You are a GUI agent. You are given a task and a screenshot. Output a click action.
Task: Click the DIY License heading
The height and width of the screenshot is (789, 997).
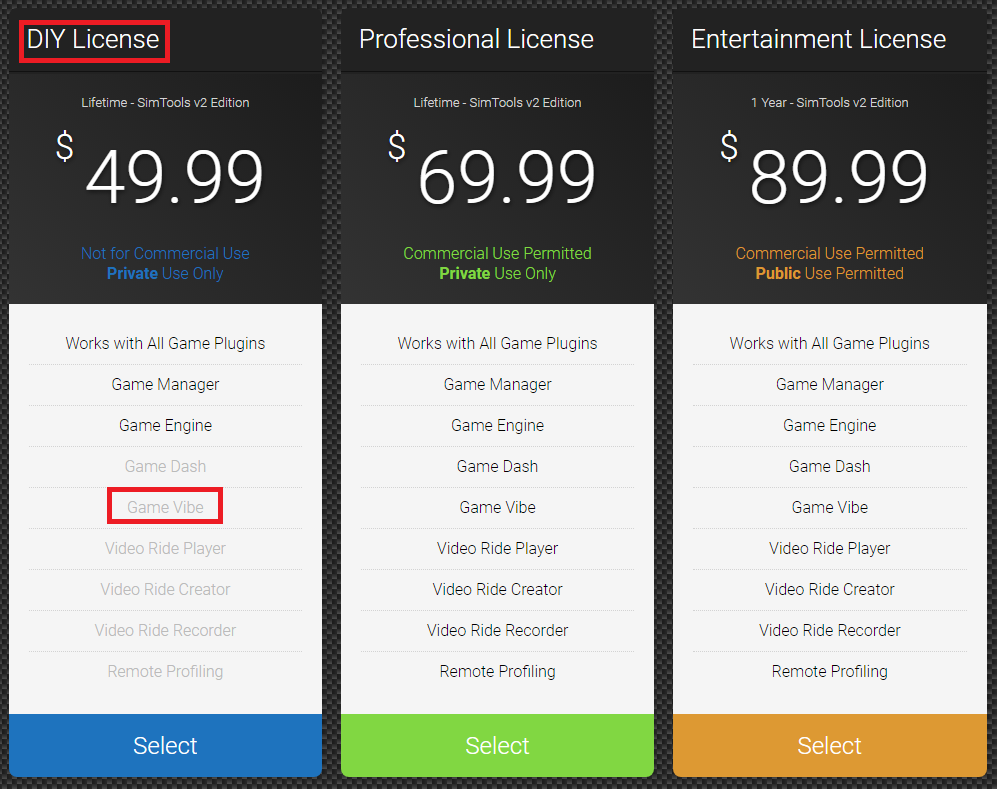tap(93, 39)
